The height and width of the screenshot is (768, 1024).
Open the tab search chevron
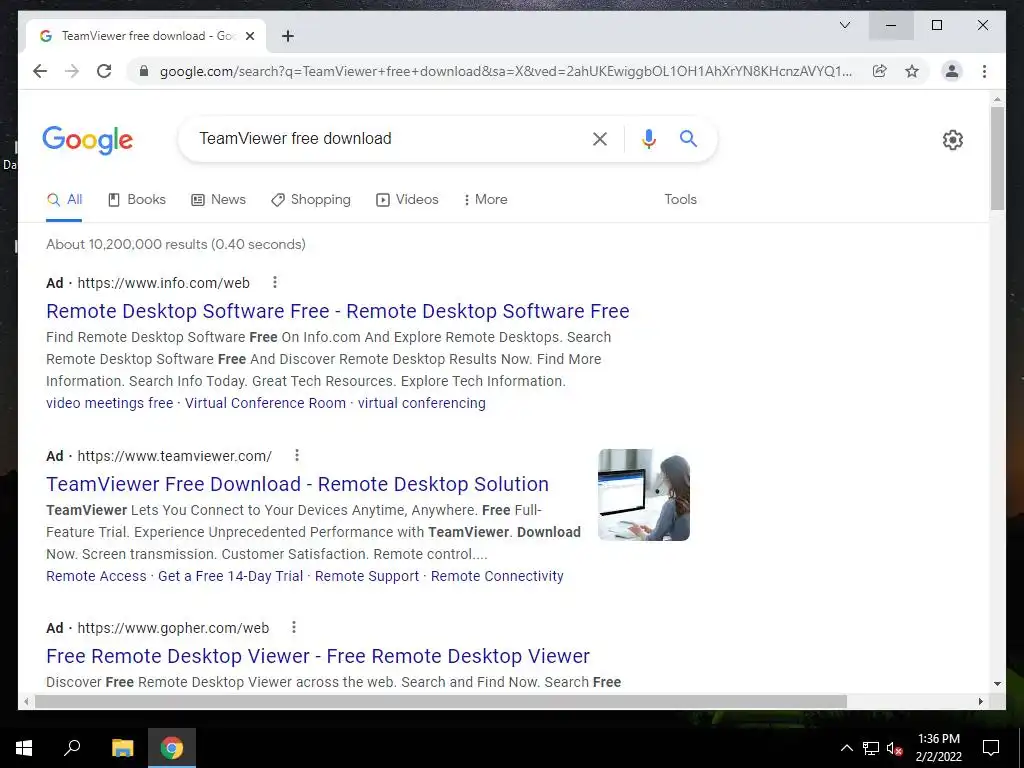click(844, 25)
